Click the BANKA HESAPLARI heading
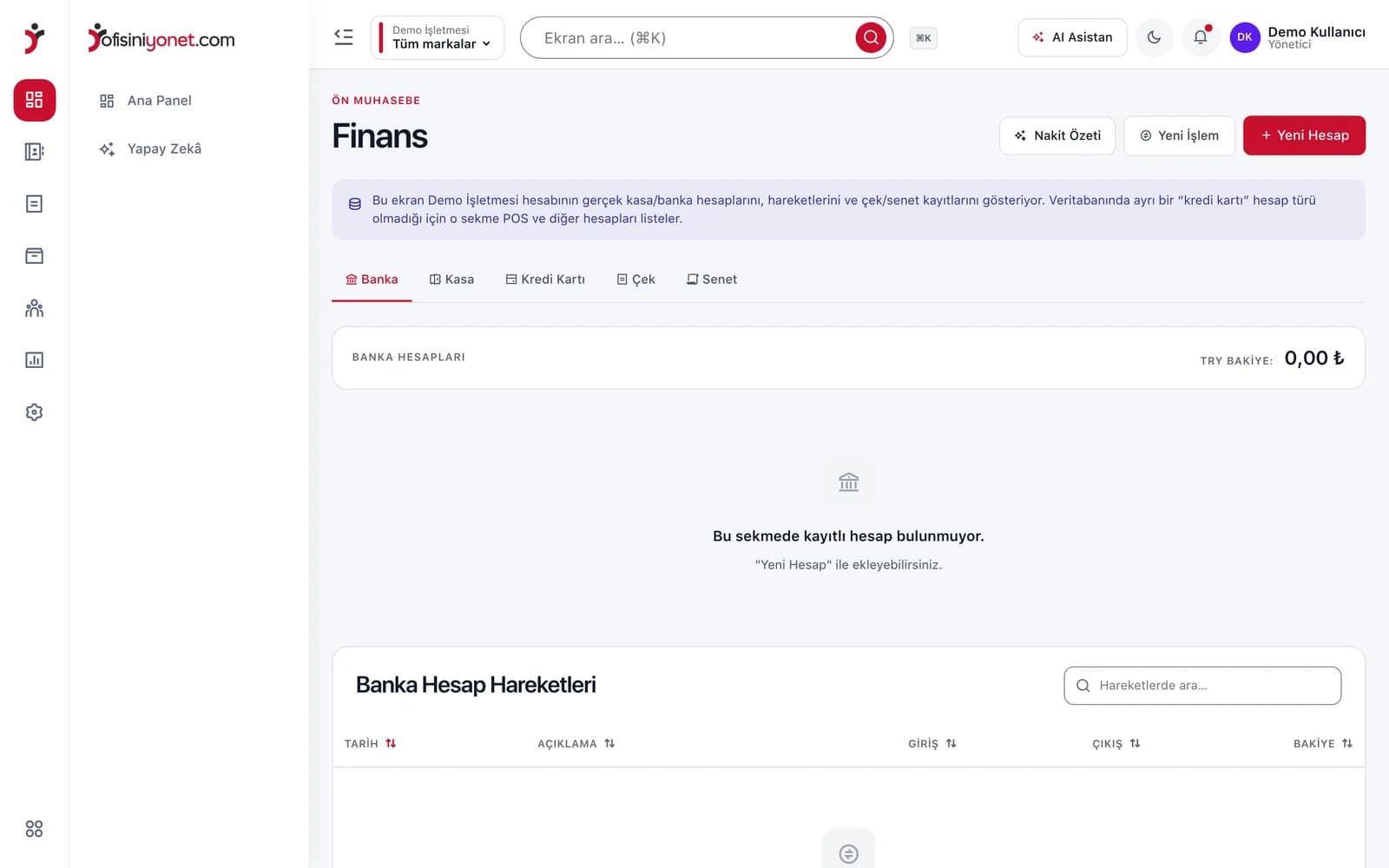Screen dimensions: 1389x868 [x=409, y=357]
